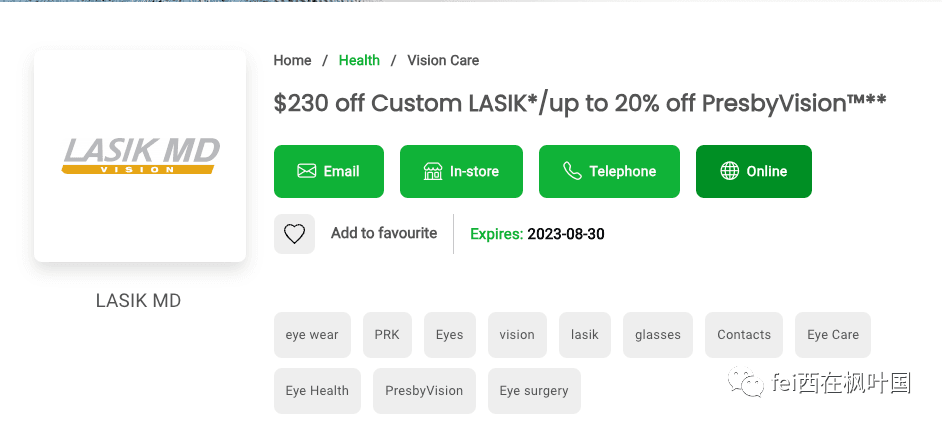Click the PRK tag chip

pyautogui.click(x=387, y=335)
